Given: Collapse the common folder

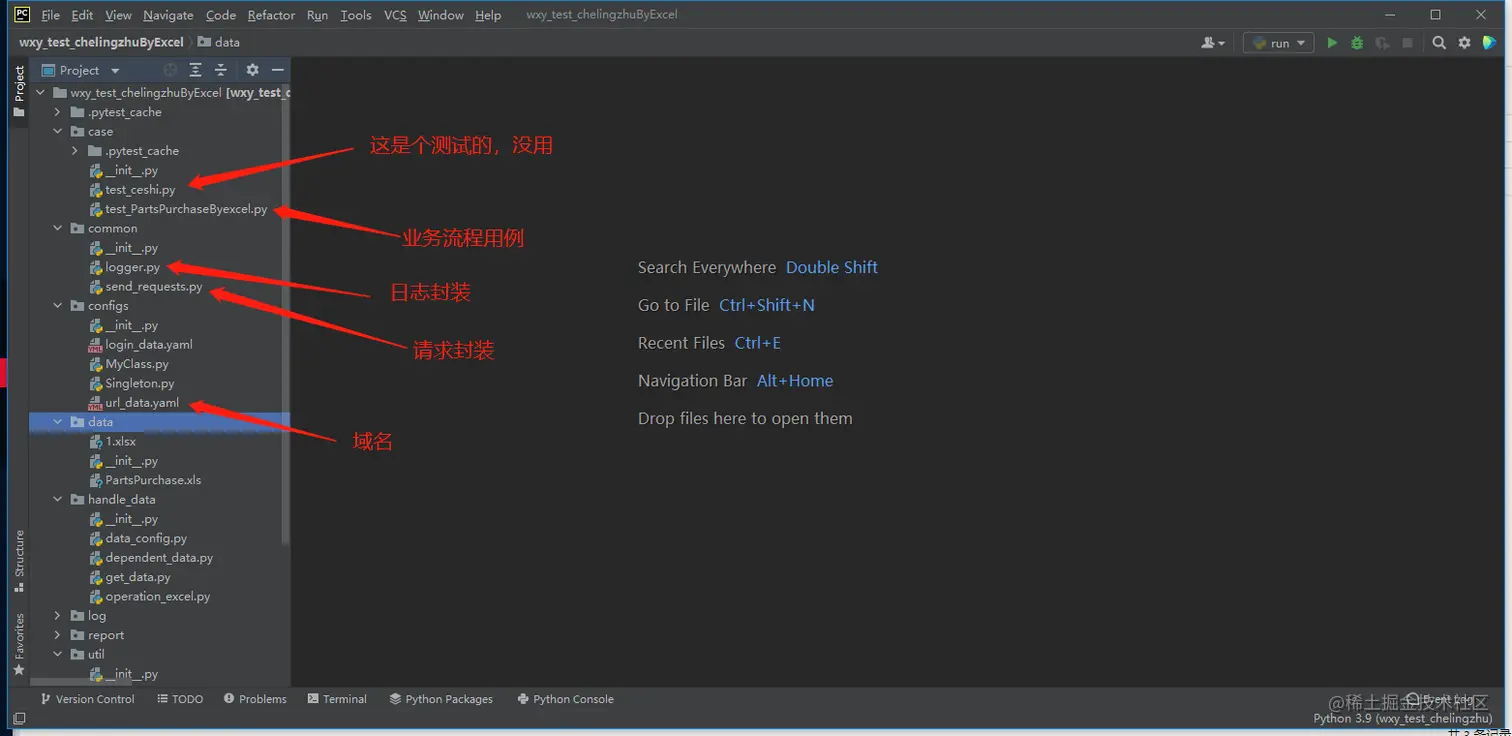Looking at the screenshot, I should click(x=58, y=228).
